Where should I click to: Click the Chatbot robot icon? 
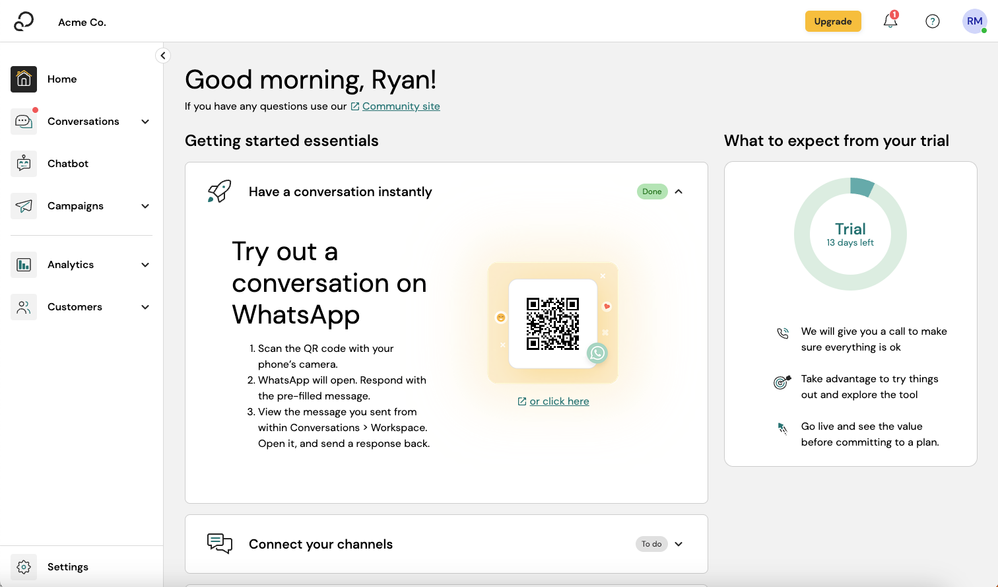pyautogui.click(x=24, y=164)
